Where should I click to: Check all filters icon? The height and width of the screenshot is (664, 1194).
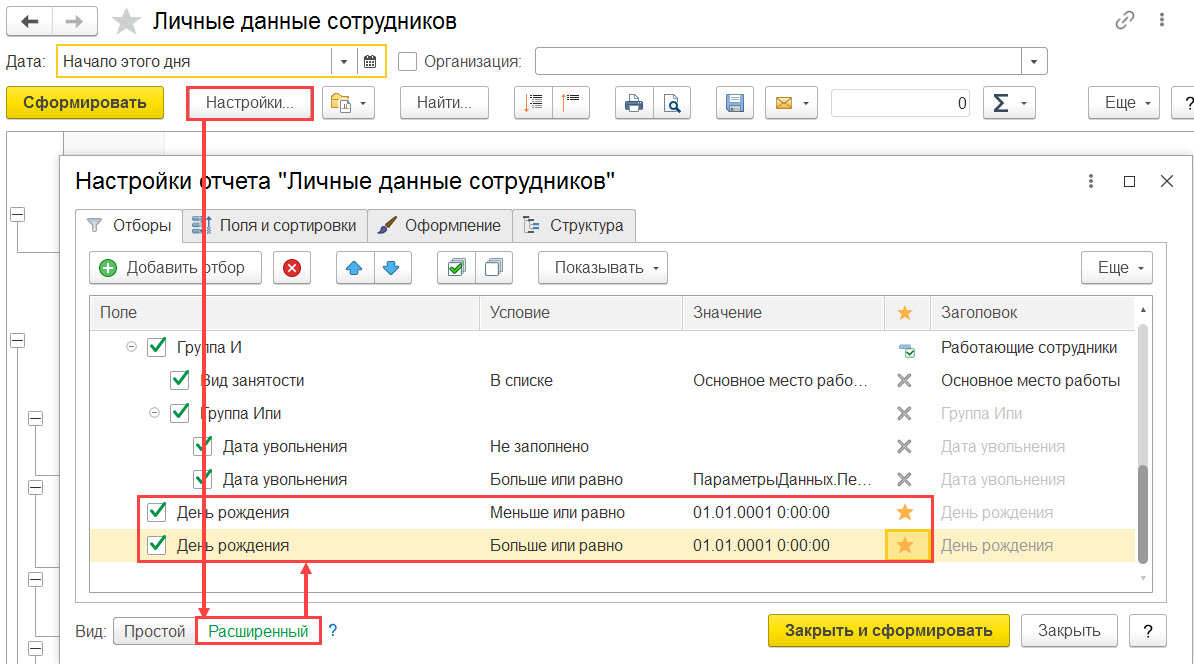pyautogui.click(x=456, y=268)
